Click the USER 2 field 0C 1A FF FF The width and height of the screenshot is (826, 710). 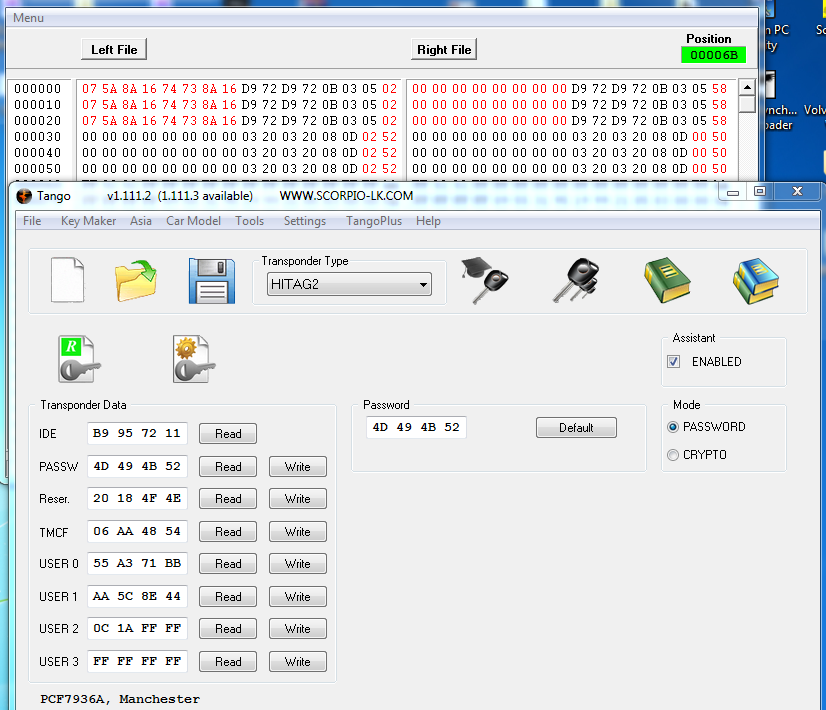(137, 628)
